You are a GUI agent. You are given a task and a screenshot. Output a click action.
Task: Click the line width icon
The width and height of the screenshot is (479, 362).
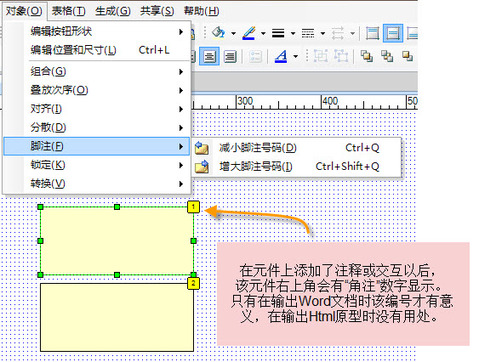(278, 33)
